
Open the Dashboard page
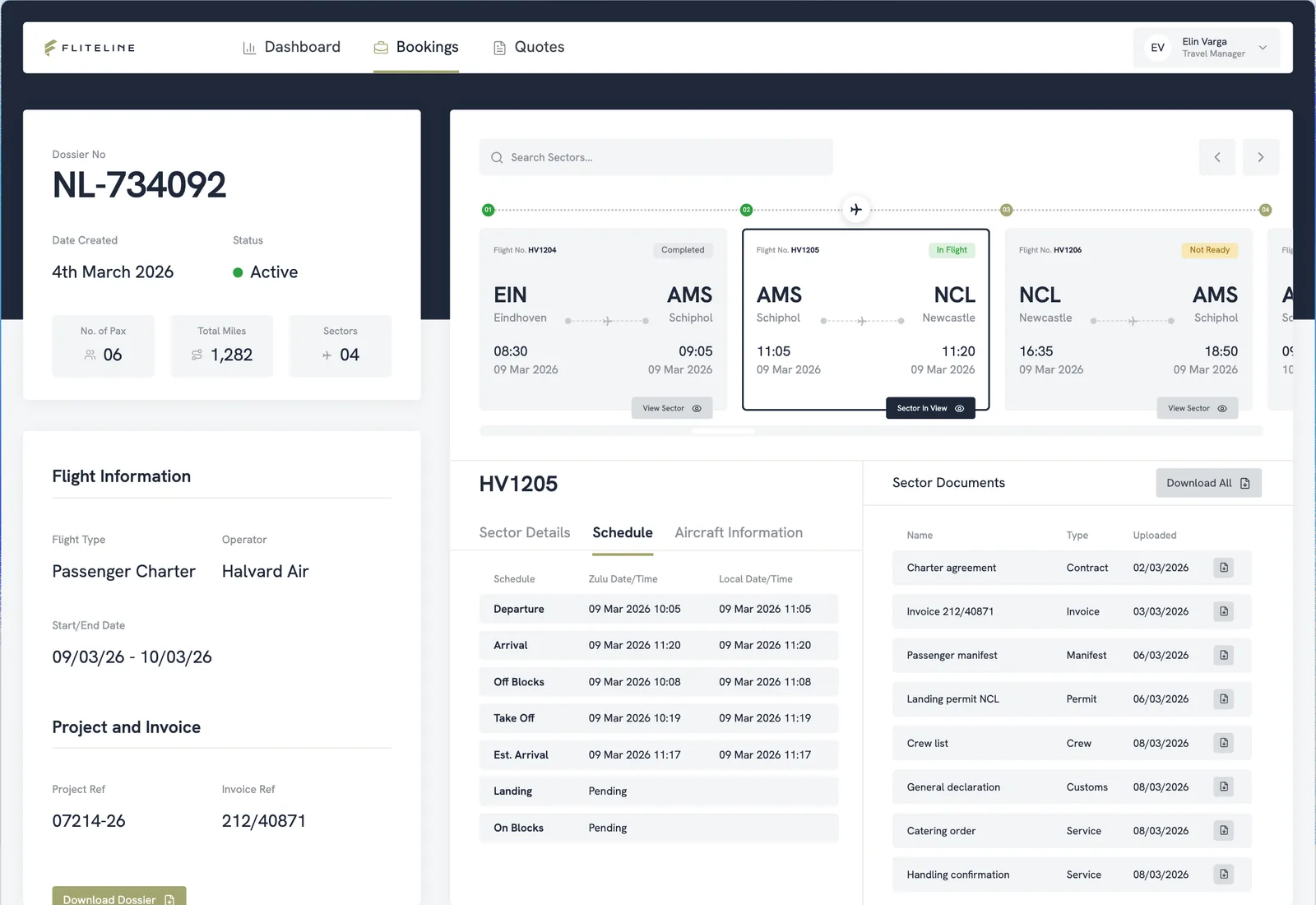coord(291,48)
